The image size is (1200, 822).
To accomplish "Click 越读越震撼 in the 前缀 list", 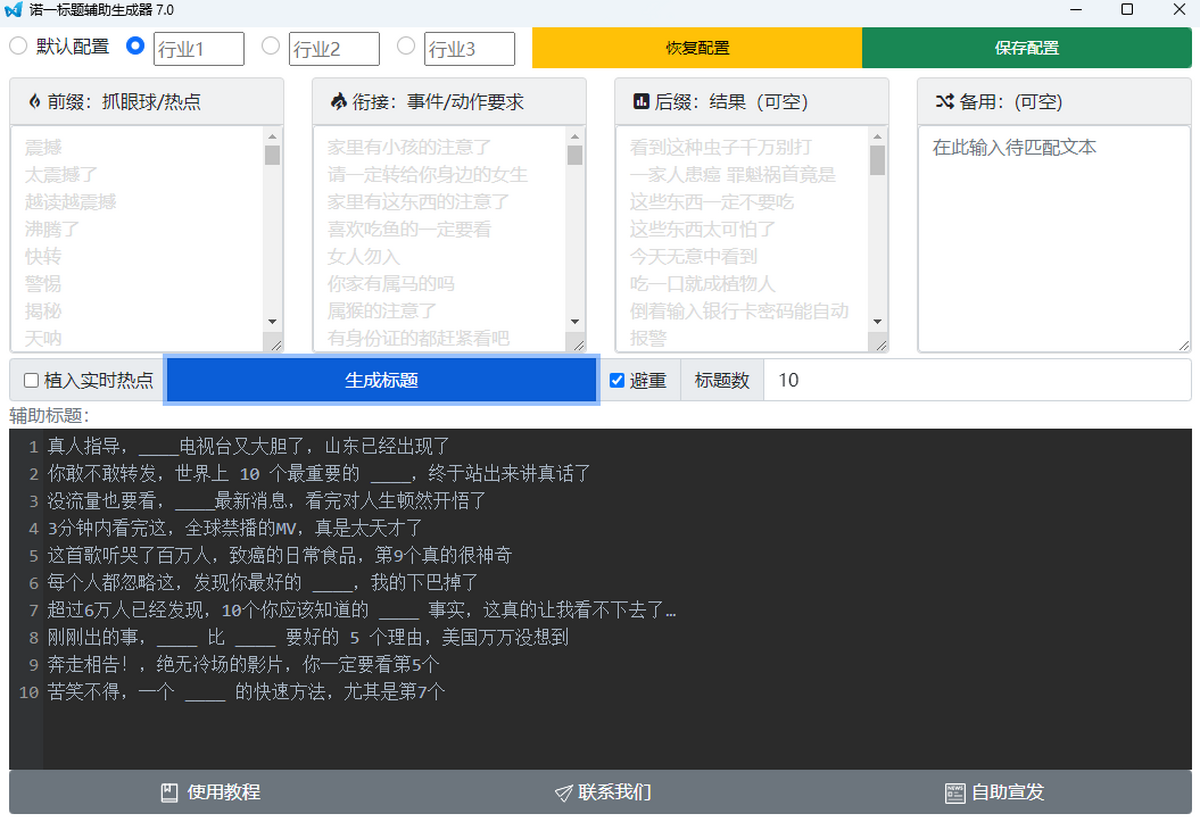I will [71, 202].
